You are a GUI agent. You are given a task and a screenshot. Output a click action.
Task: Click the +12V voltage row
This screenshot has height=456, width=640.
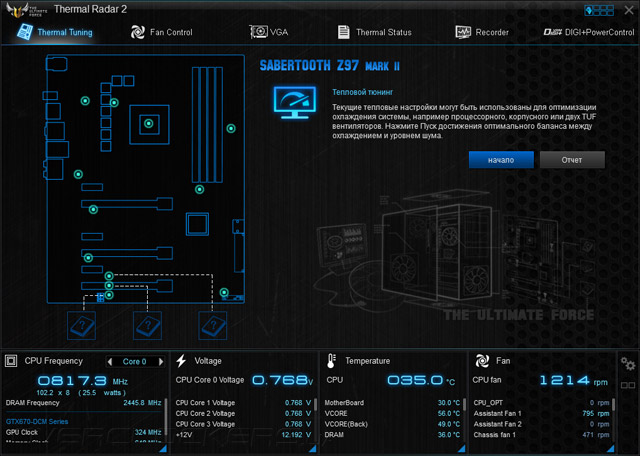tap(243, 435)
